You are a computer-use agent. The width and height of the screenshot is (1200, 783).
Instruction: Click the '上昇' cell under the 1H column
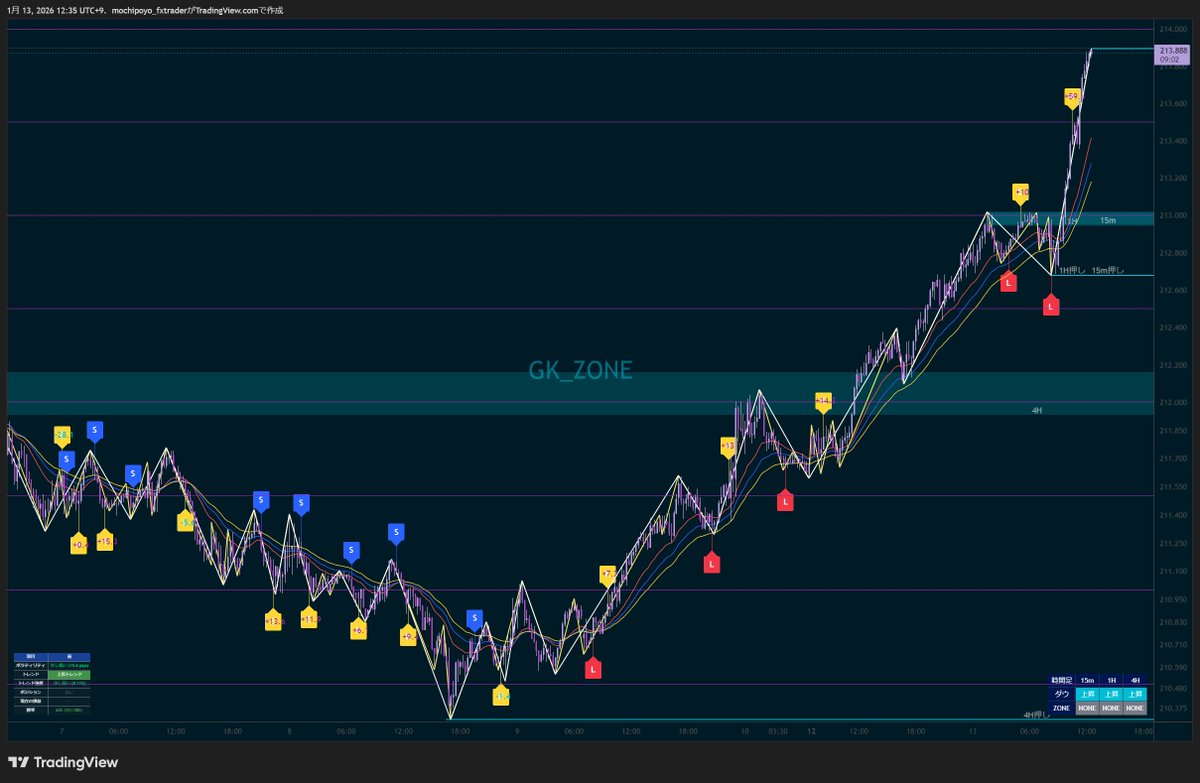1111,694
